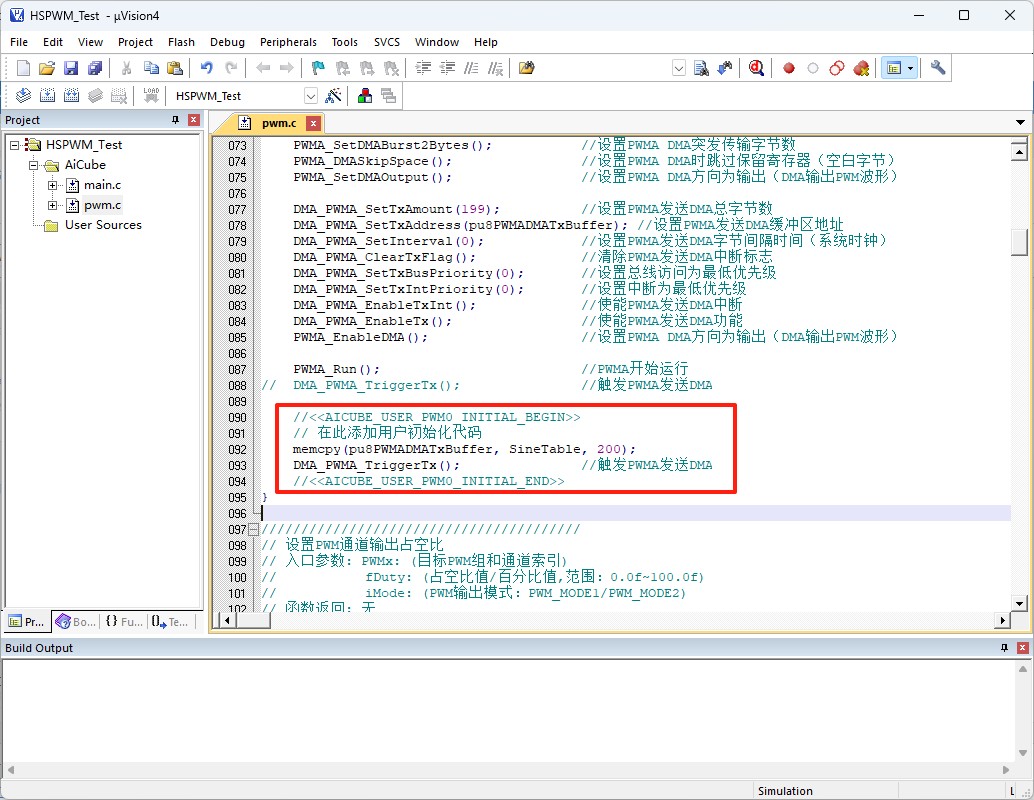Navigate backwards with the left arrow
This screenshot has height=800, width=1034.
coord(263,68)
